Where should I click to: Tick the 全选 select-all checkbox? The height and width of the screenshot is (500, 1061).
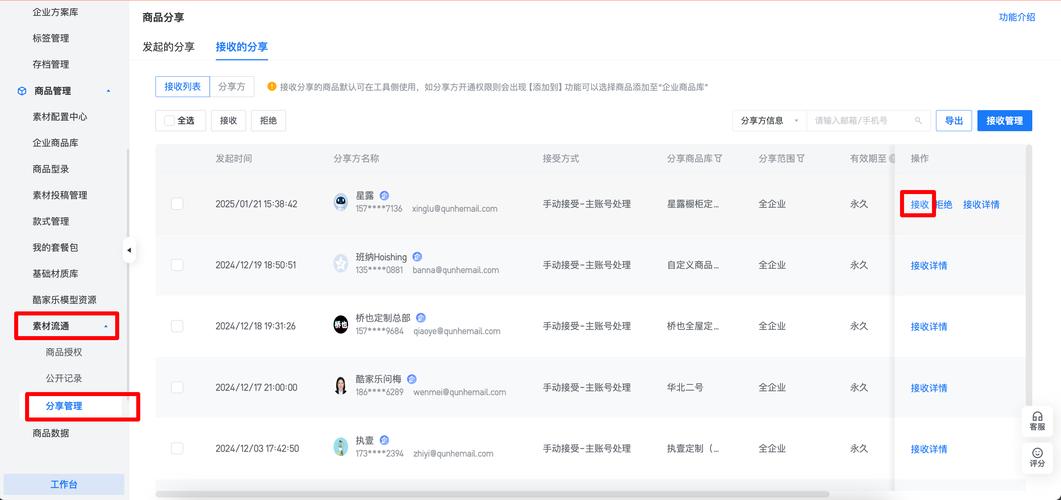(169, 121)
